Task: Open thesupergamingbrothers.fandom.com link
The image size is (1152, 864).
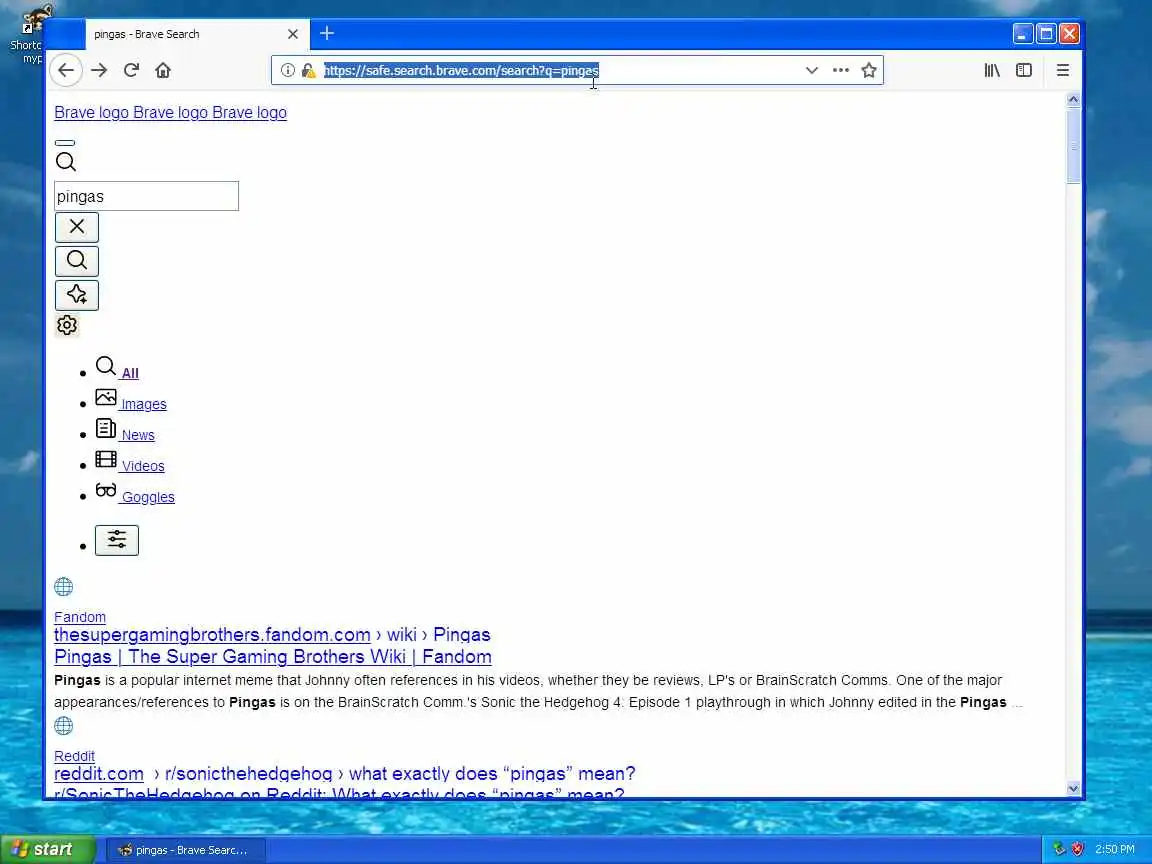Action: click(212, 635)
